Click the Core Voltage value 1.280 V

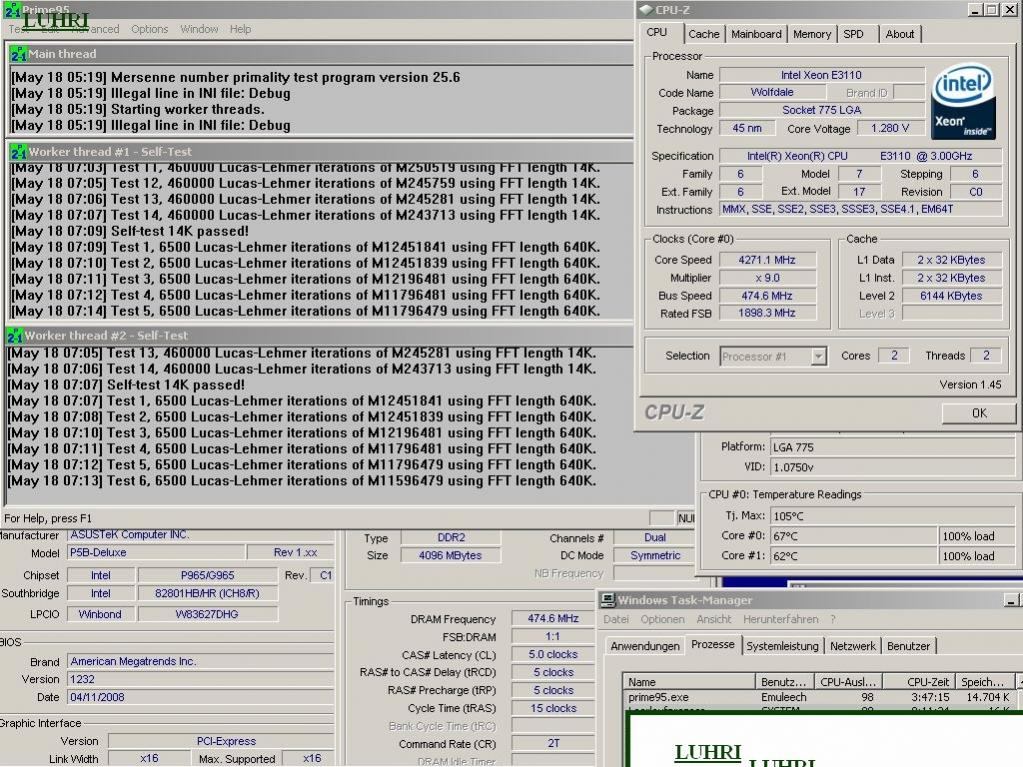pyautogui.click(x=890, y=128)
